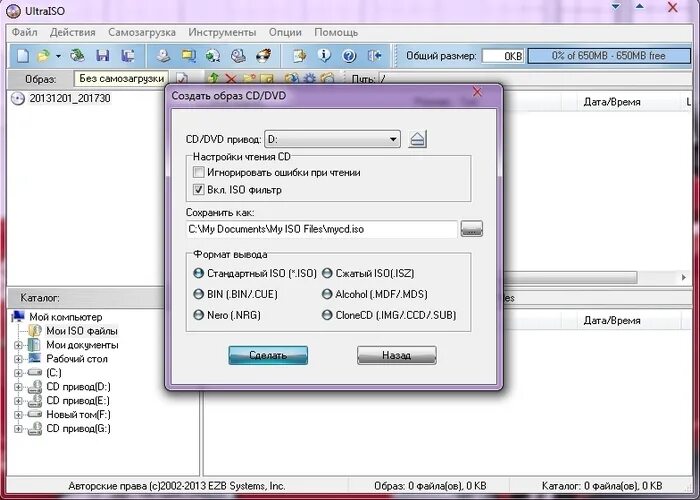Click the red X Delete icon
The width and height of the screenshot is (700, 500).
231,79
